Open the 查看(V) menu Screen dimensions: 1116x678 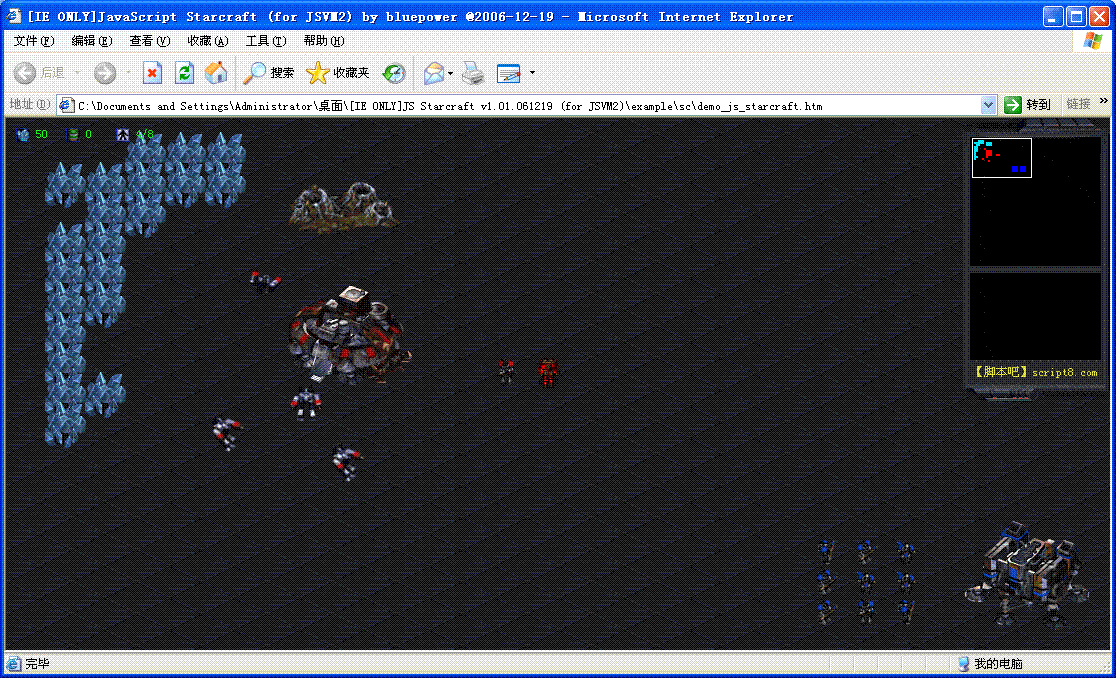point(149,41)
